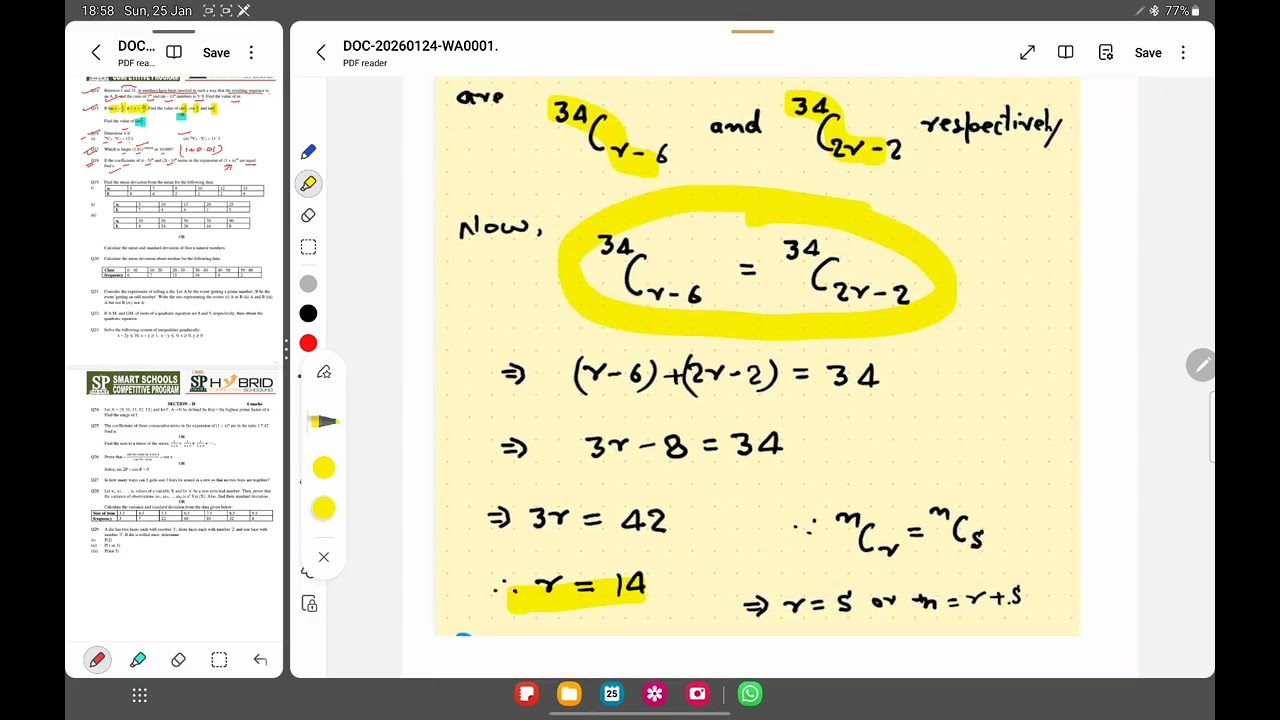This screenshot has width=1280, height=720.
Task: Undo last action in left window
Action: point(260,660)
